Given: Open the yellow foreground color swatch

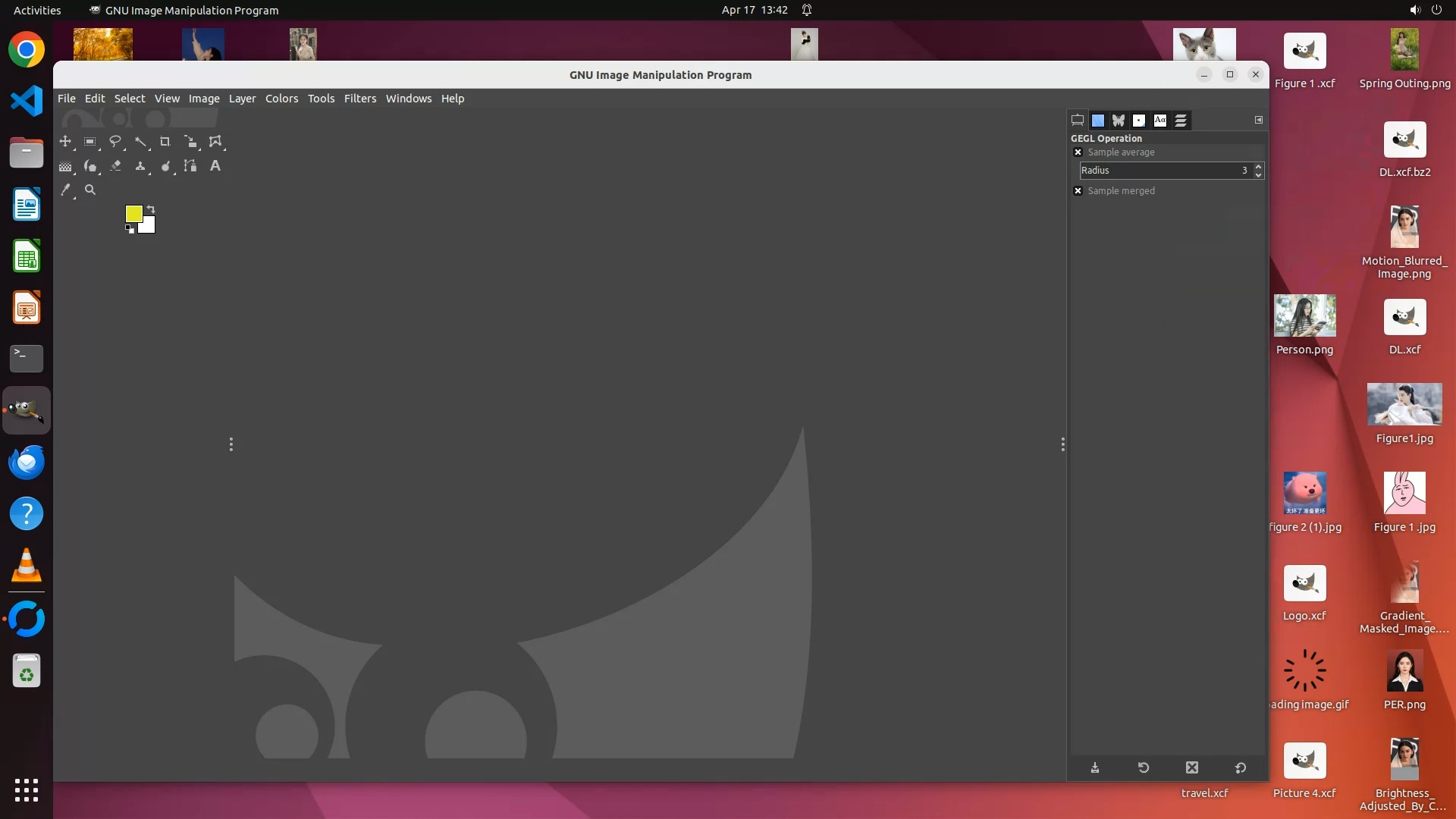Looking at the screenshot, I should [x=133, y=213].
